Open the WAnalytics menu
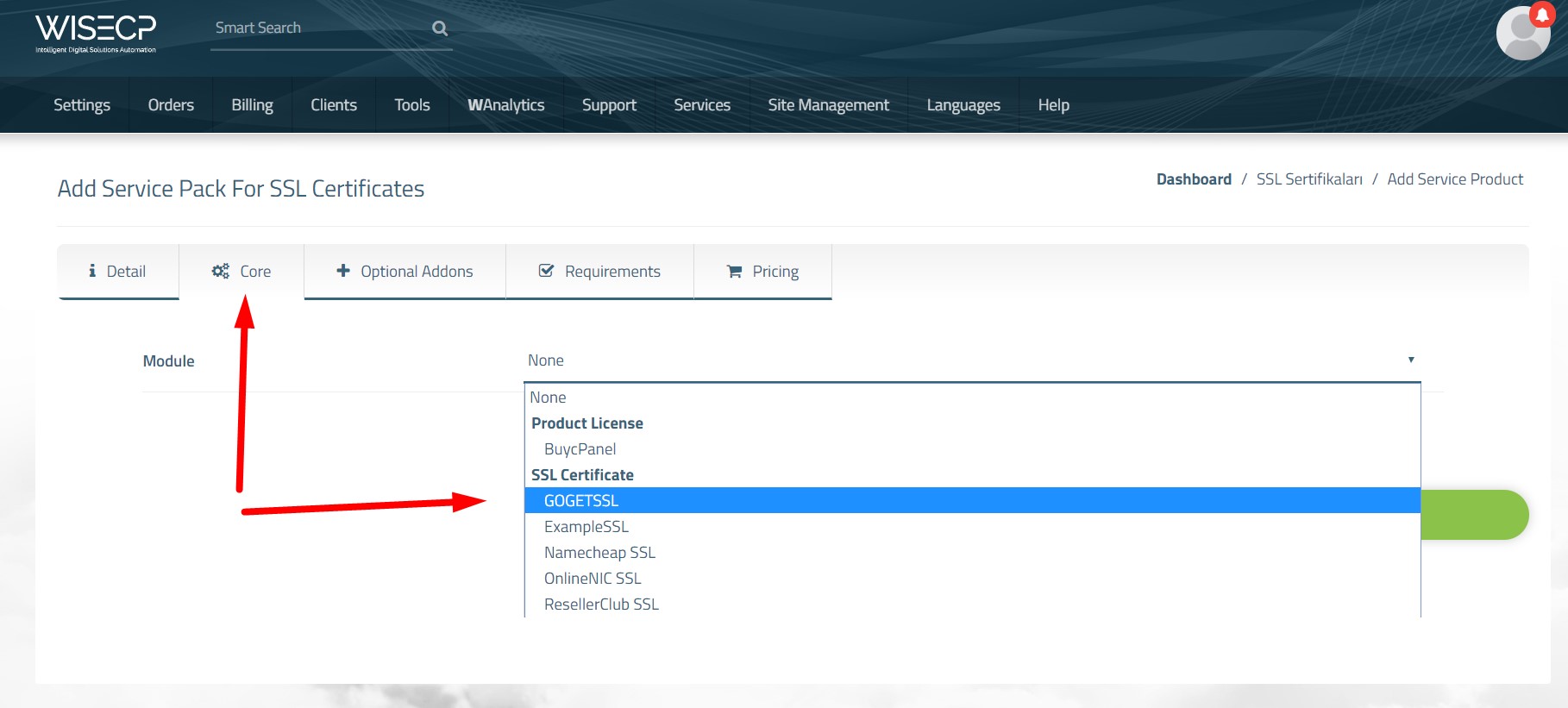 click(506, 105)
